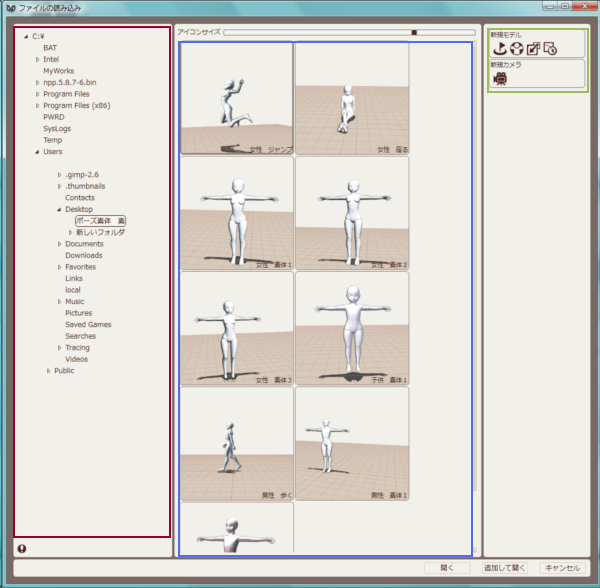This screenshot has height=588, width=600.
Task: Click the warning icon at bottom left
Action: (x=22, y=547)
